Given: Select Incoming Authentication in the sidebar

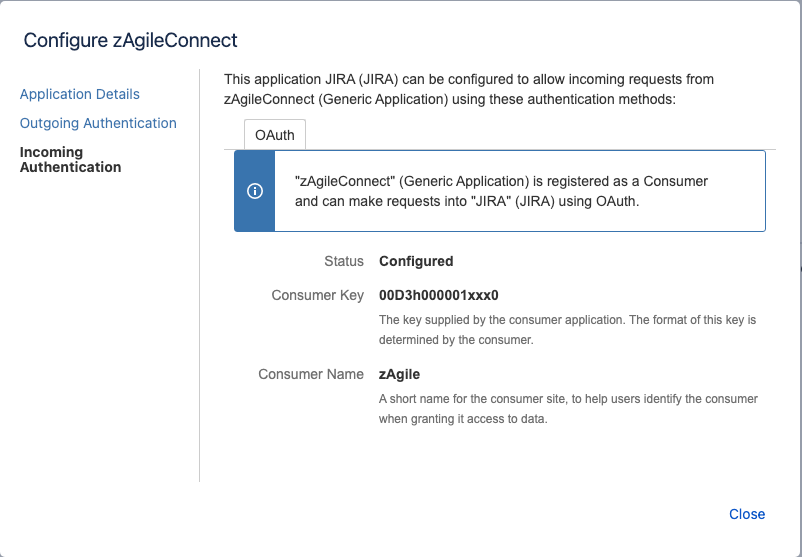Looking at the screenshot, I should click(70, 160).
